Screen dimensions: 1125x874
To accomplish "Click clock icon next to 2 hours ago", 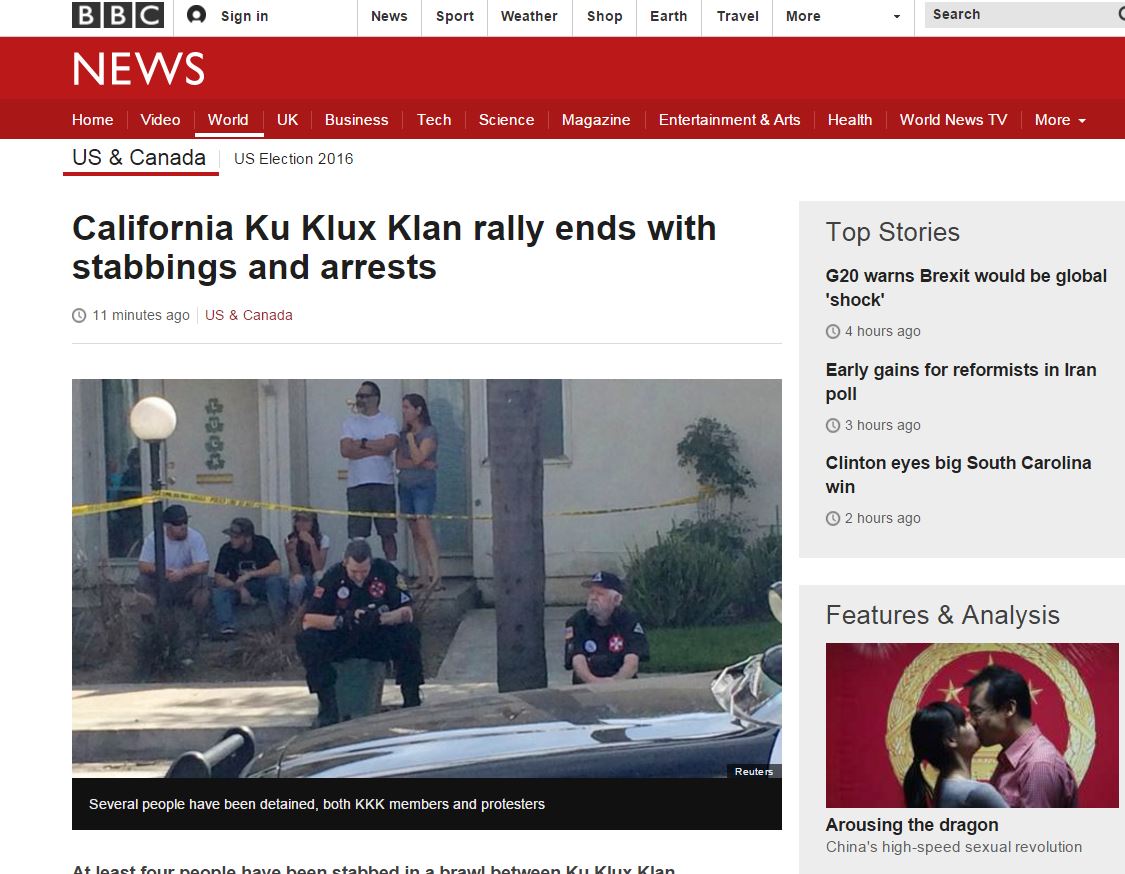I will pos(832,518).
